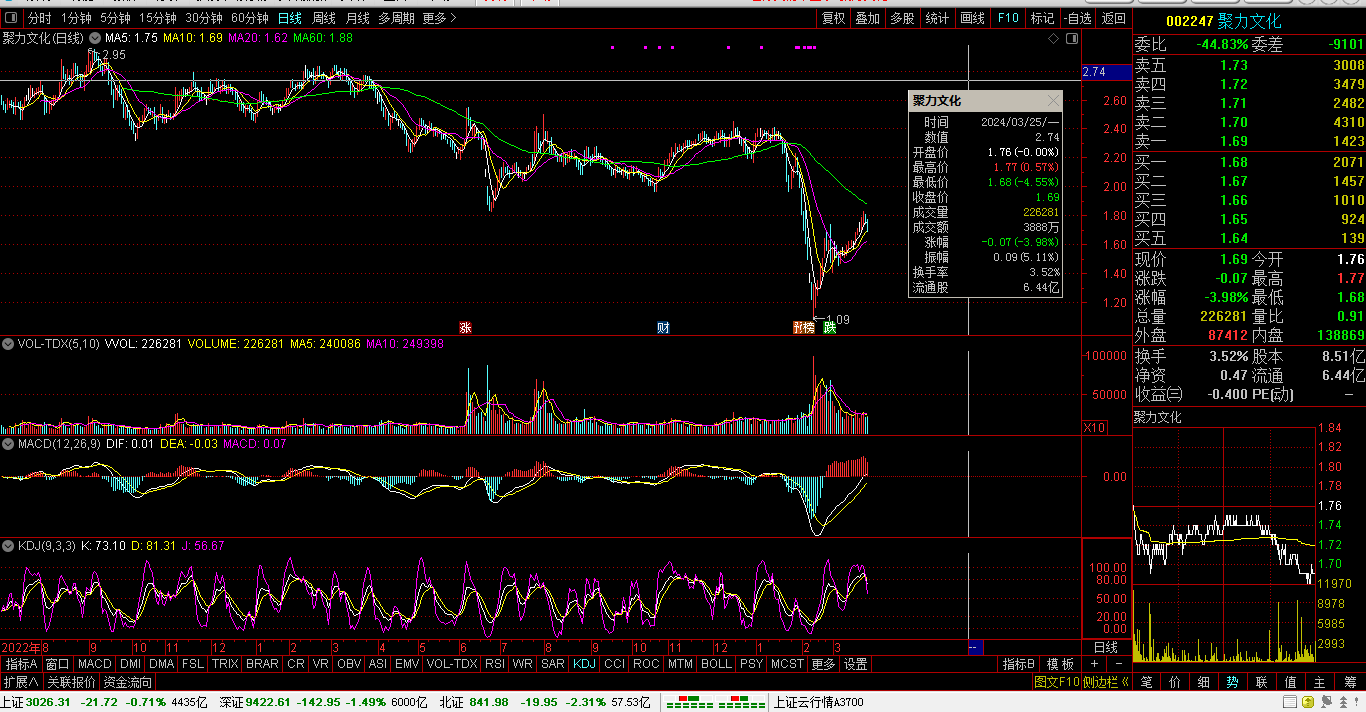Select the 势 trend tab in sidebar
Screen dimensions: 1366x712
(1233, 682)
